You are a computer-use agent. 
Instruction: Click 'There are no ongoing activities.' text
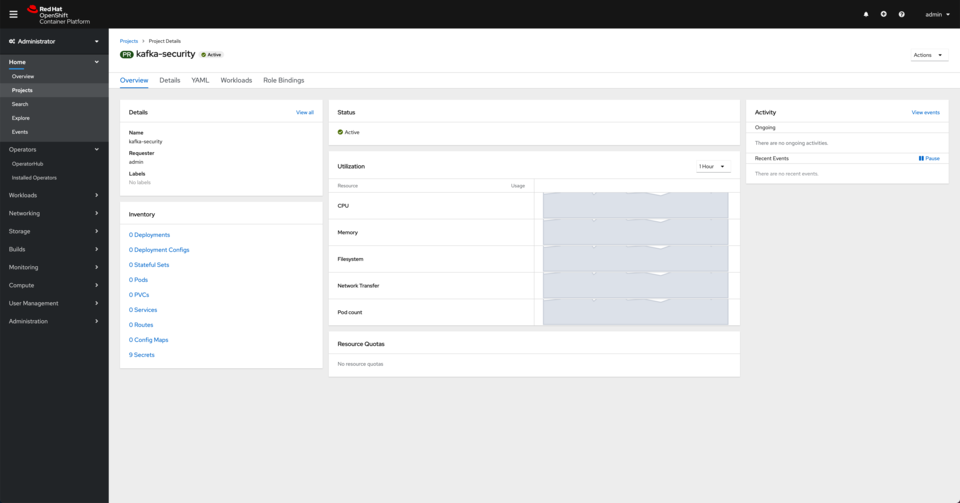coord(791,143)
